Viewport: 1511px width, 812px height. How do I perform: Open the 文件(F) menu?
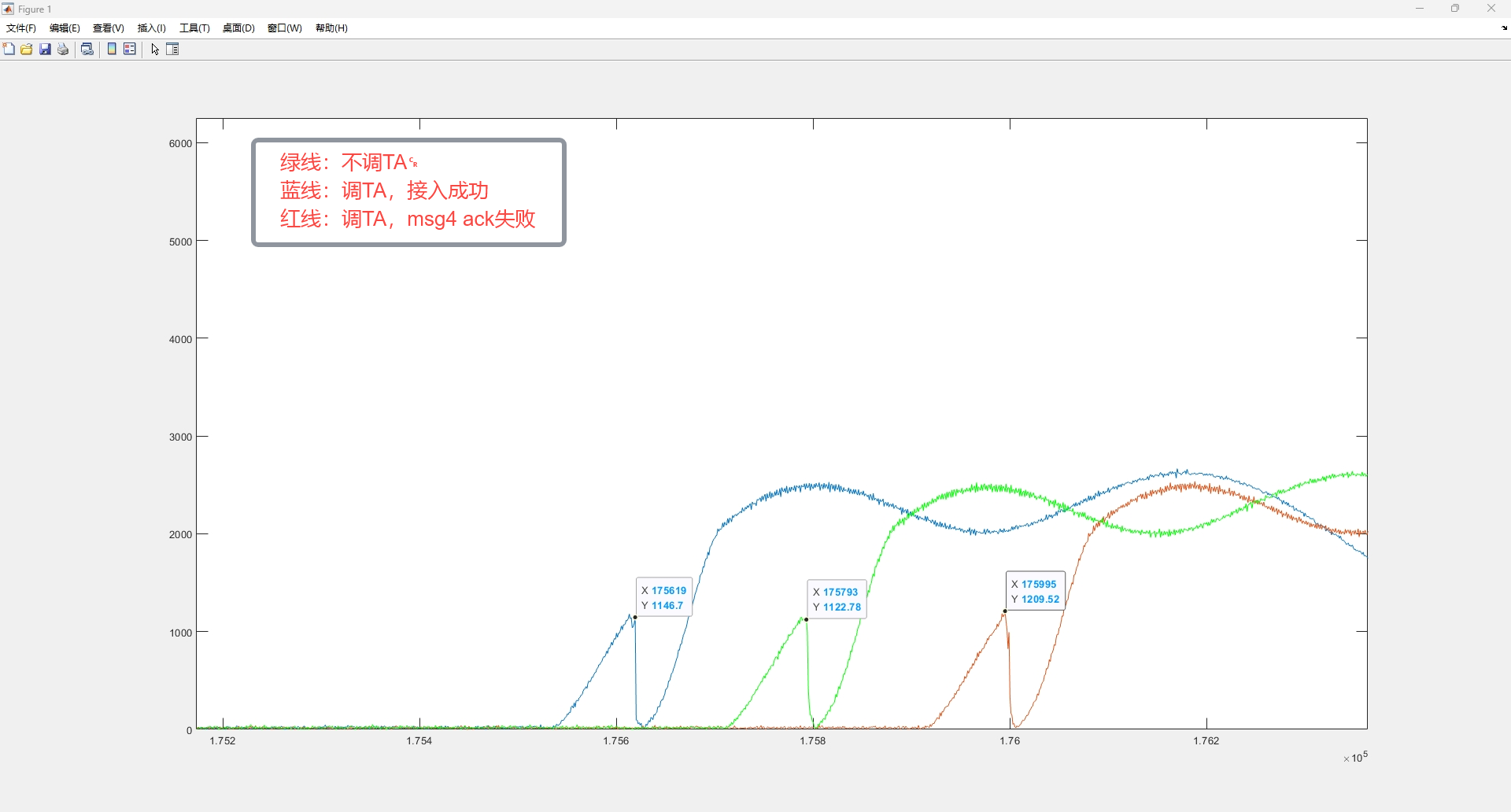coord(21,28)
